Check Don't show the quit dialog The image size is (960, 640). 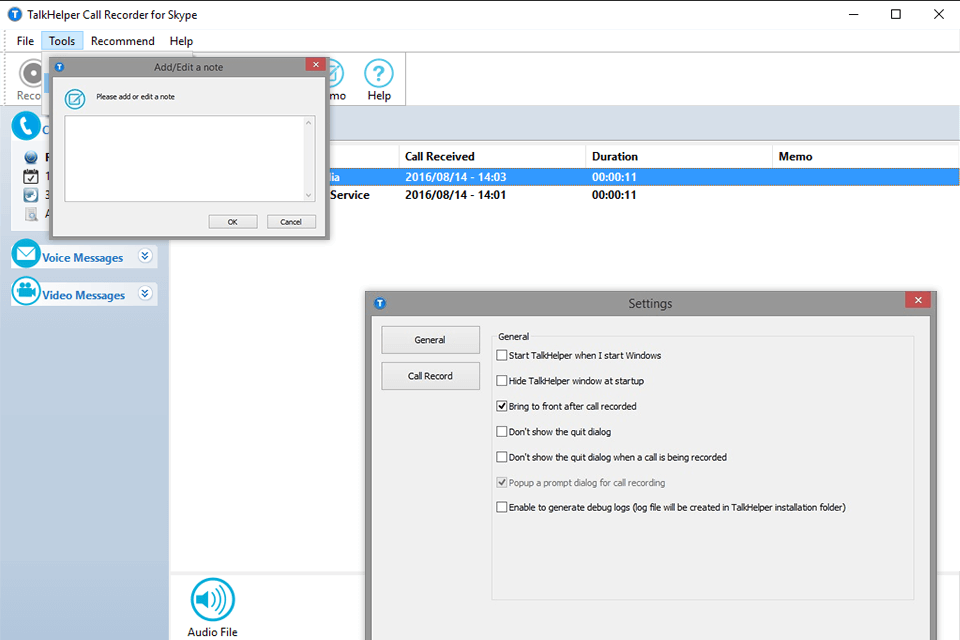point(501,431)
